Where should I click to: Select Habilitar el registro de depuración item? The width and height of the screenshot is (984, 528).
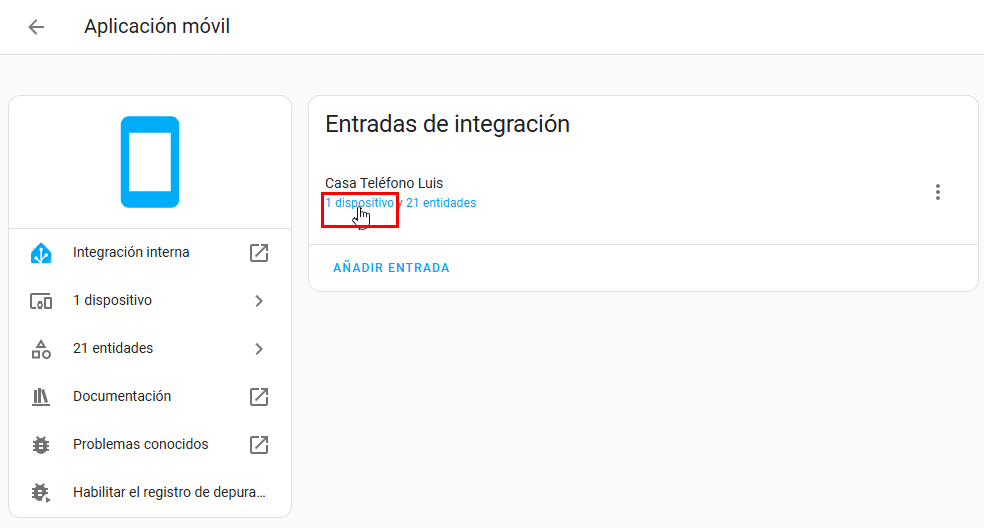[x=169, y=493]
